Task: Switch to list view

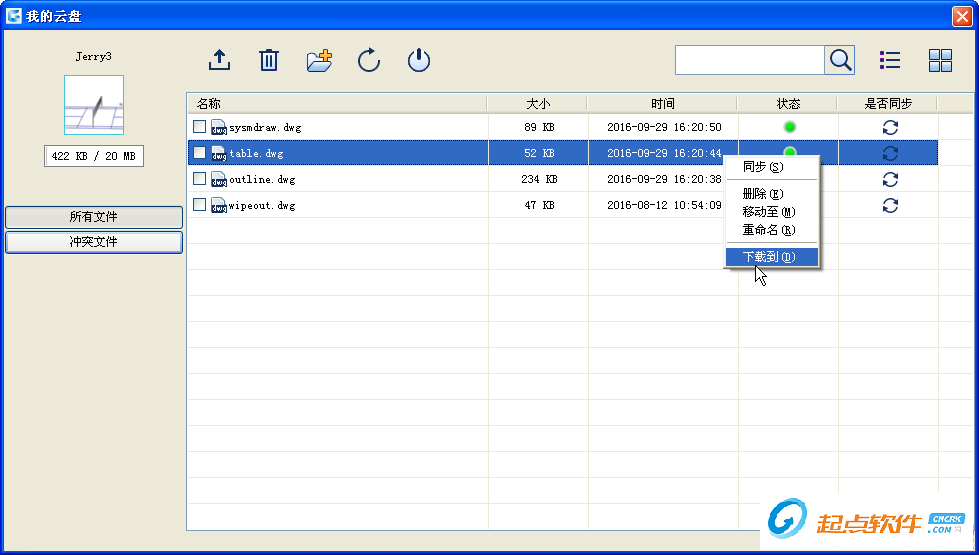Action: pos(890,60)
